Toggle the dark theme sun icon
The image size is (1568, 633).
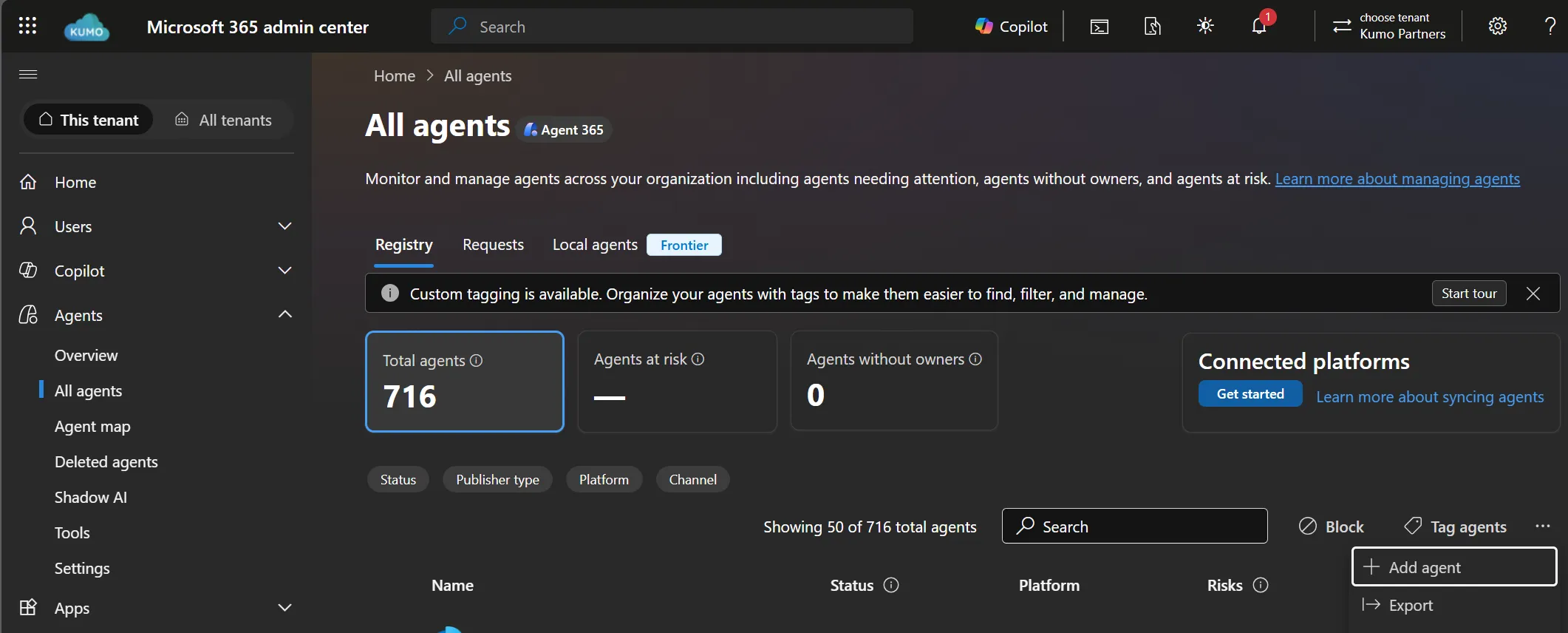point(1205,27)
